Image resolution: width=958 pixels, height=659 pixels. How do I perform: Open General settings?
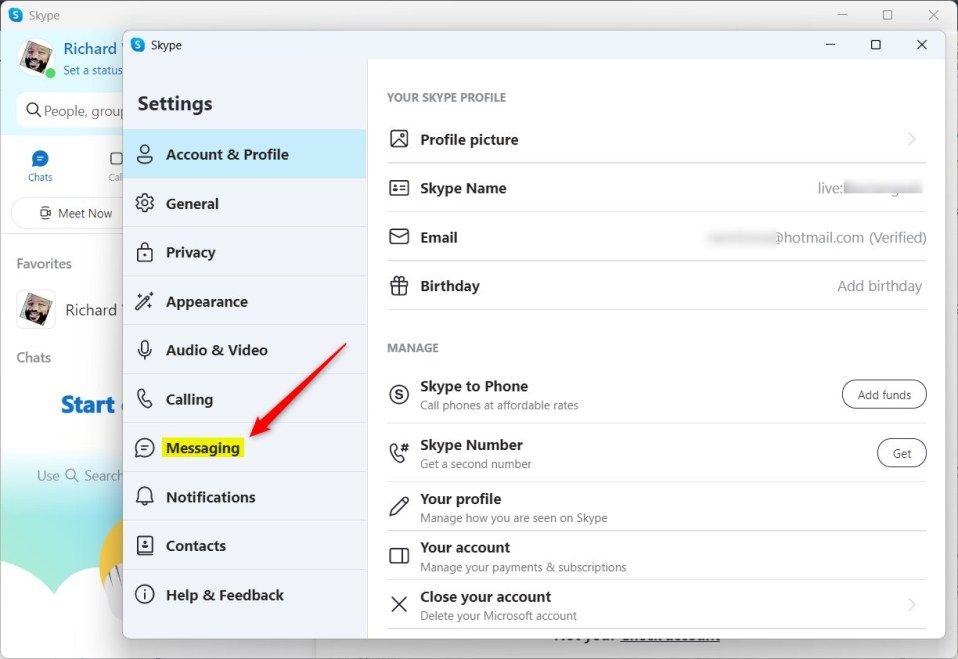point(244,203)
